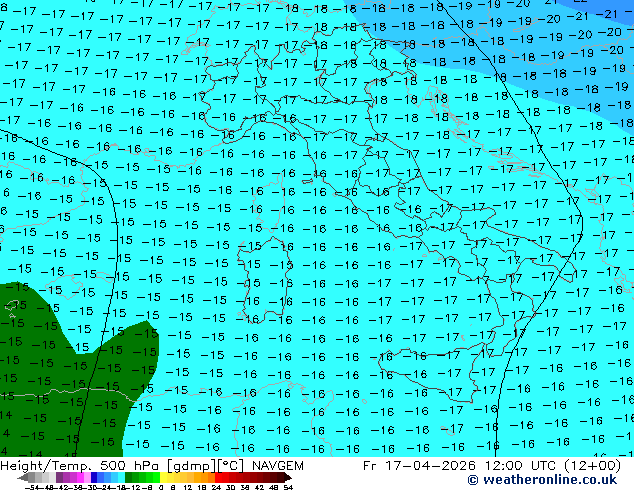
Task: Click the Height/Temp. 500 hPa title text
Action: (x=81, y=466)
